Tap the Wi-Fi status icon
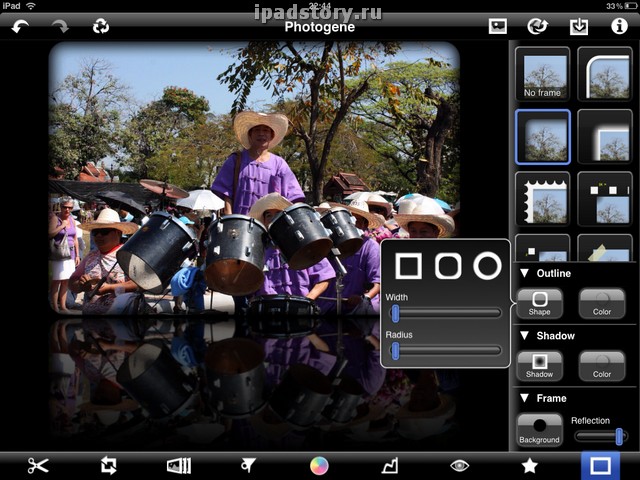This screenshot has height=480, width=640. [31, 6]
